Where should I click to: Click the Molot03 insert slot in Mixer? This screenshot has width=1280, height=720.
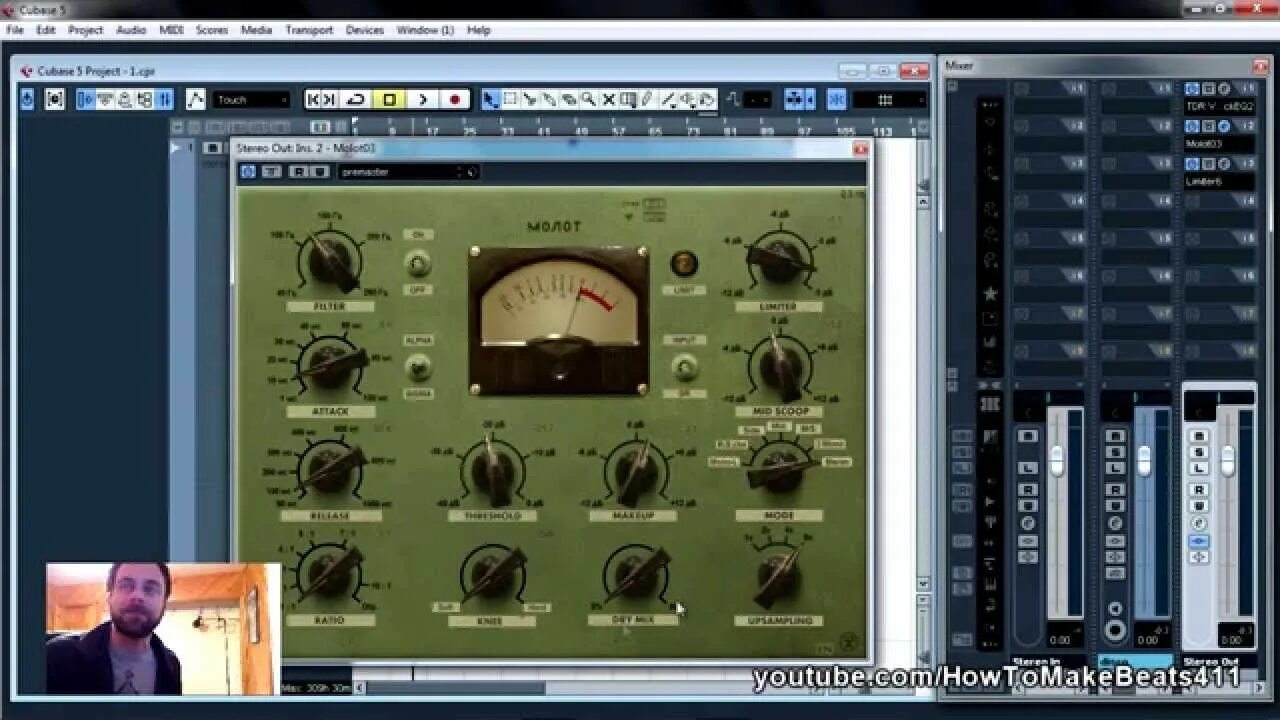[x=1219, y=144]
